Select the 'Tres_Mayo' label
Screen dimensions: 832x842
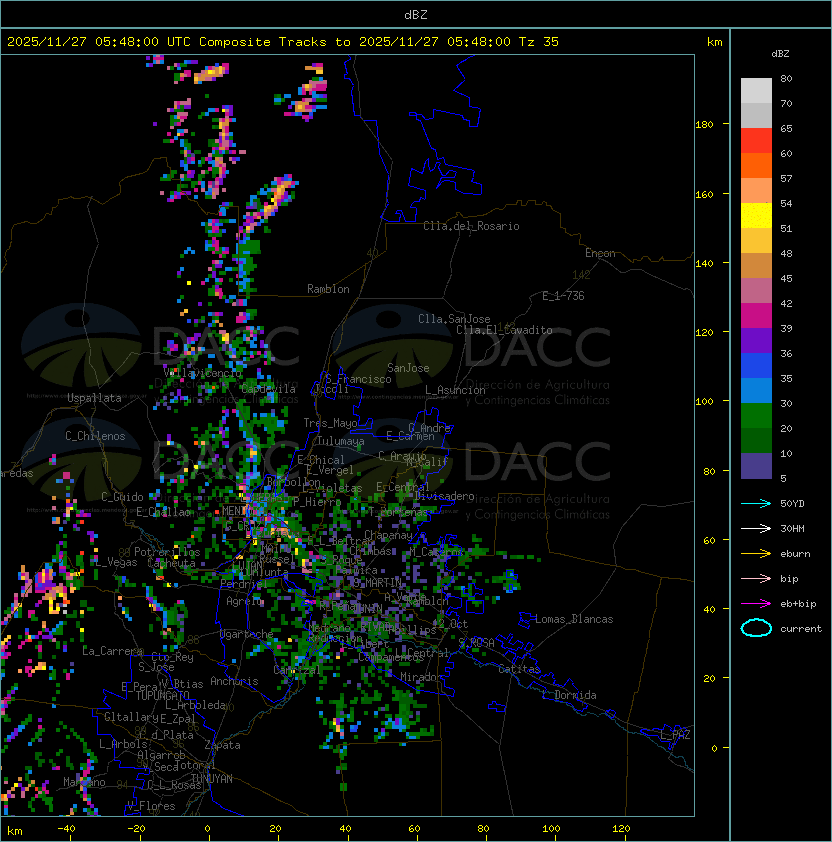[330, 423]
